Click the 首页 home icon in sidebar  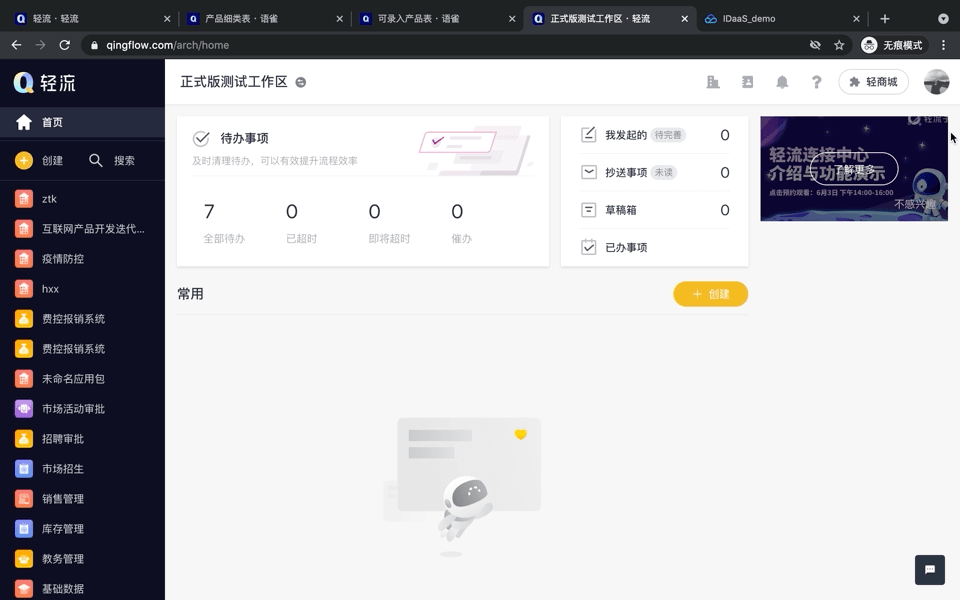pyautogui.click(x=24, y=122)
